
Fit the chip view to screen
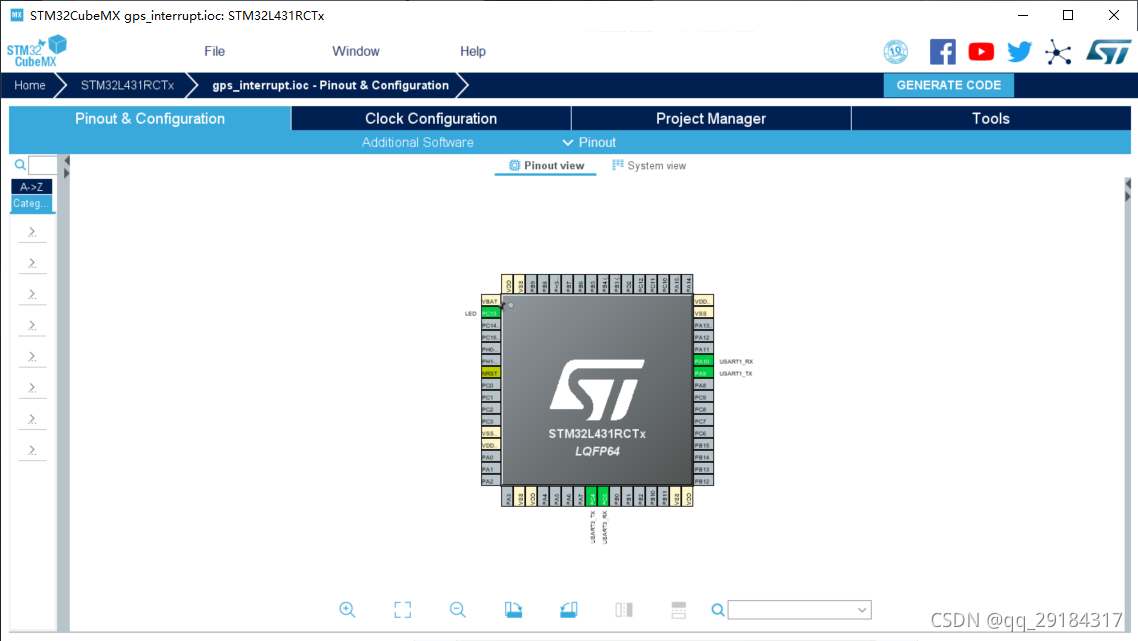point(403,610)
